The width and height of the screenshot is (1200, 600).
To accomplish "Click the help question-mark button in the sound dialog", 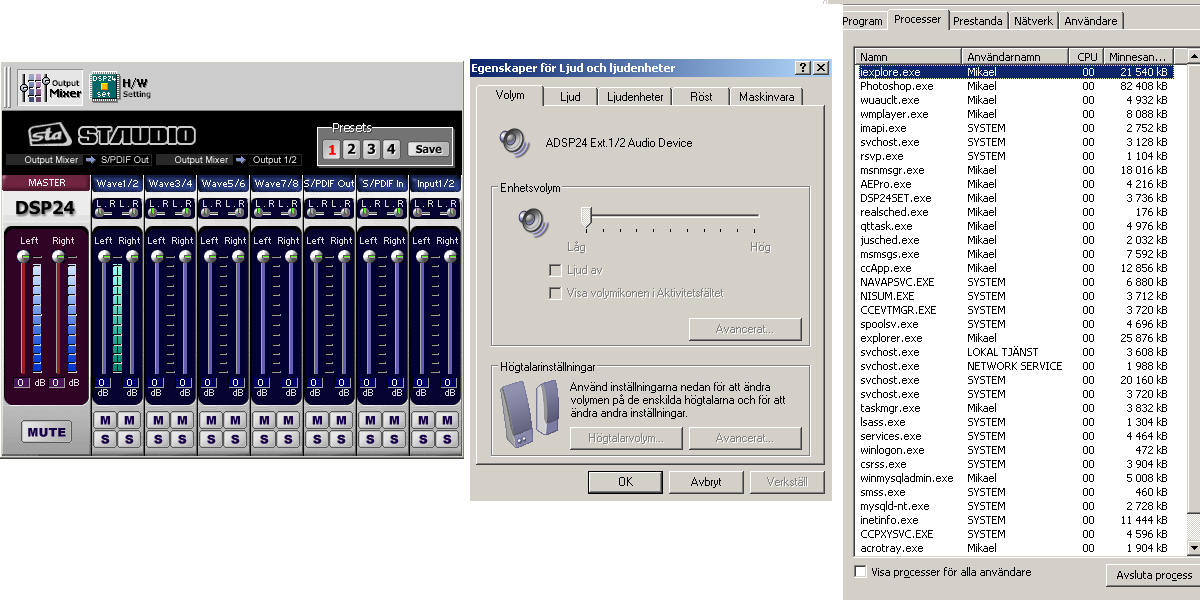I will click(803, 68).
